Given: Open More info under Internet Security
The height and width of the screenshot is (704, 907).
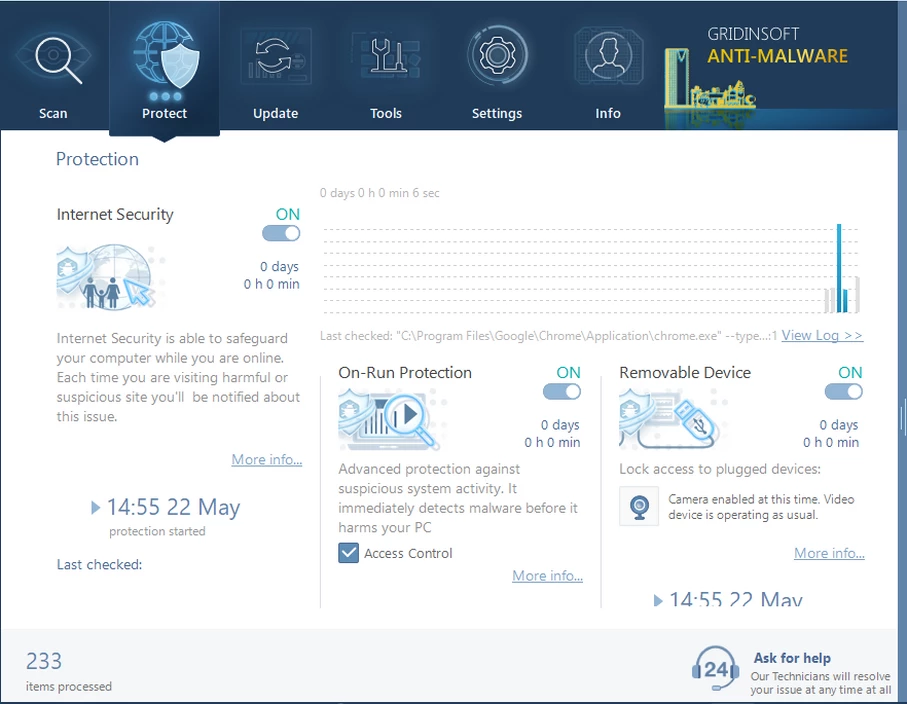Looking at the screenshot, I should tap(266, 460).
